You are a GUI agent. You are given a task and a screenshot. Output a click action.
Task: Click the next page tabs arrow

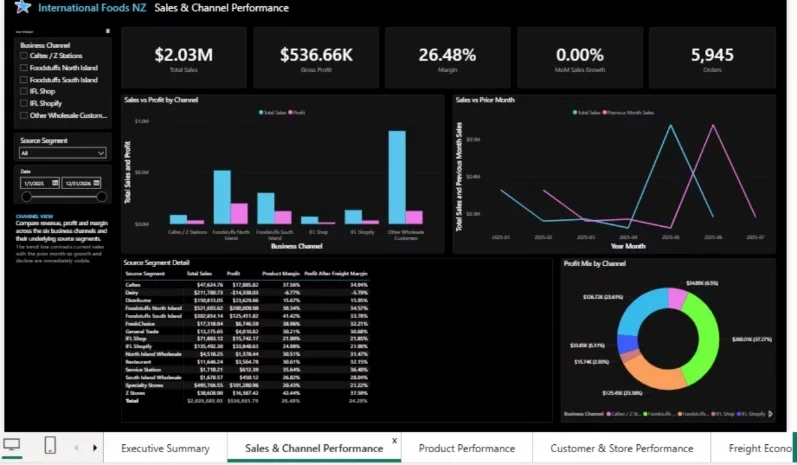[x=95, y=448]
